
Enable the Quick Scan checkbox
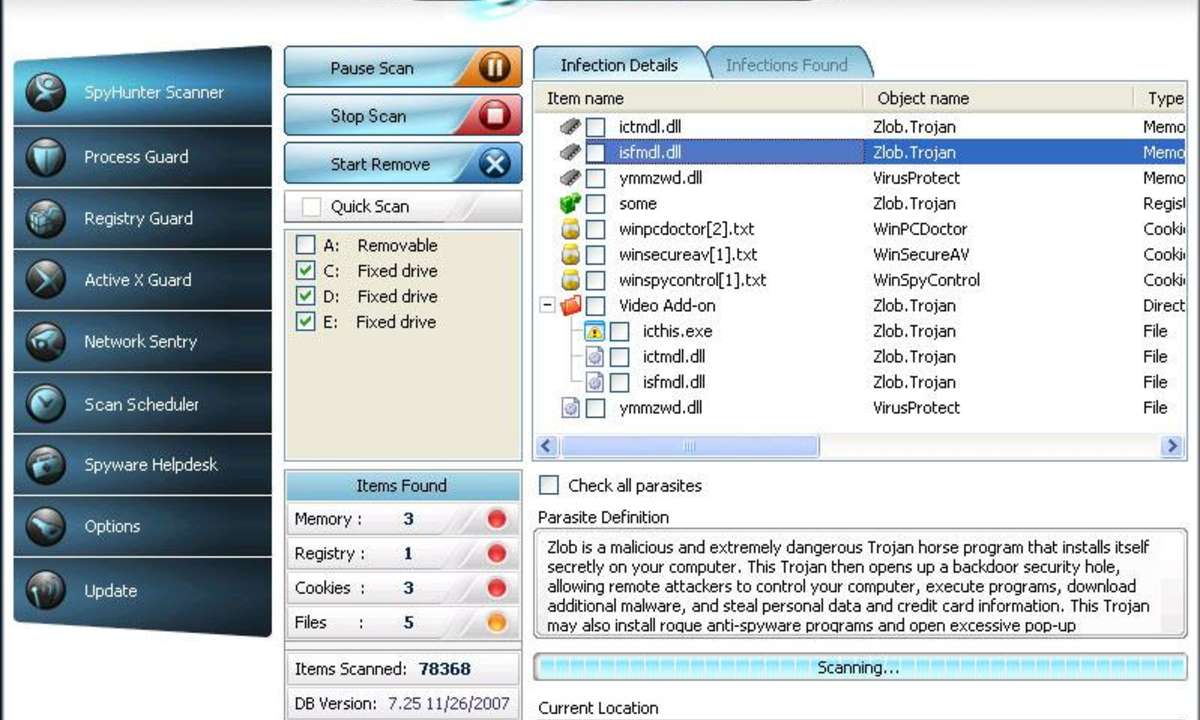[x=312, y=207]
